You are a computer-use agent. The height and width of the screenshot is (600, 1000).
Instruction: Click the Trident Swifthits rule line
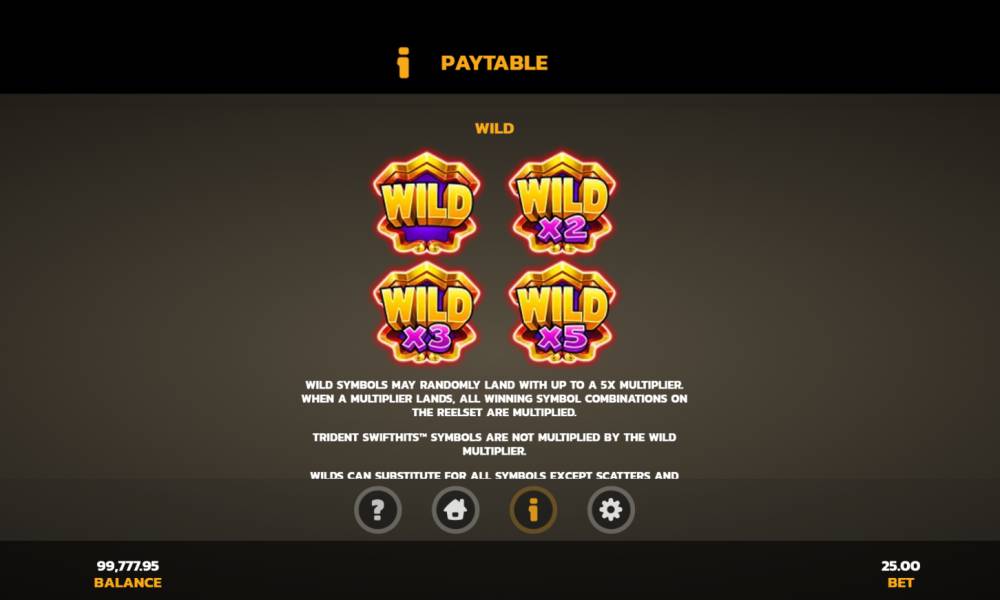point(494,437)
